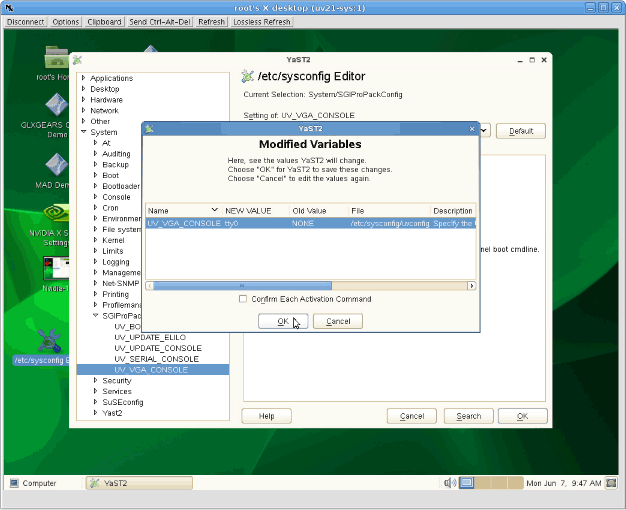The height and width of the screenshot is (510, 626).
Task: Click the horizontal scrollbar thumb in dialog
Action: [x=242, y=286]
